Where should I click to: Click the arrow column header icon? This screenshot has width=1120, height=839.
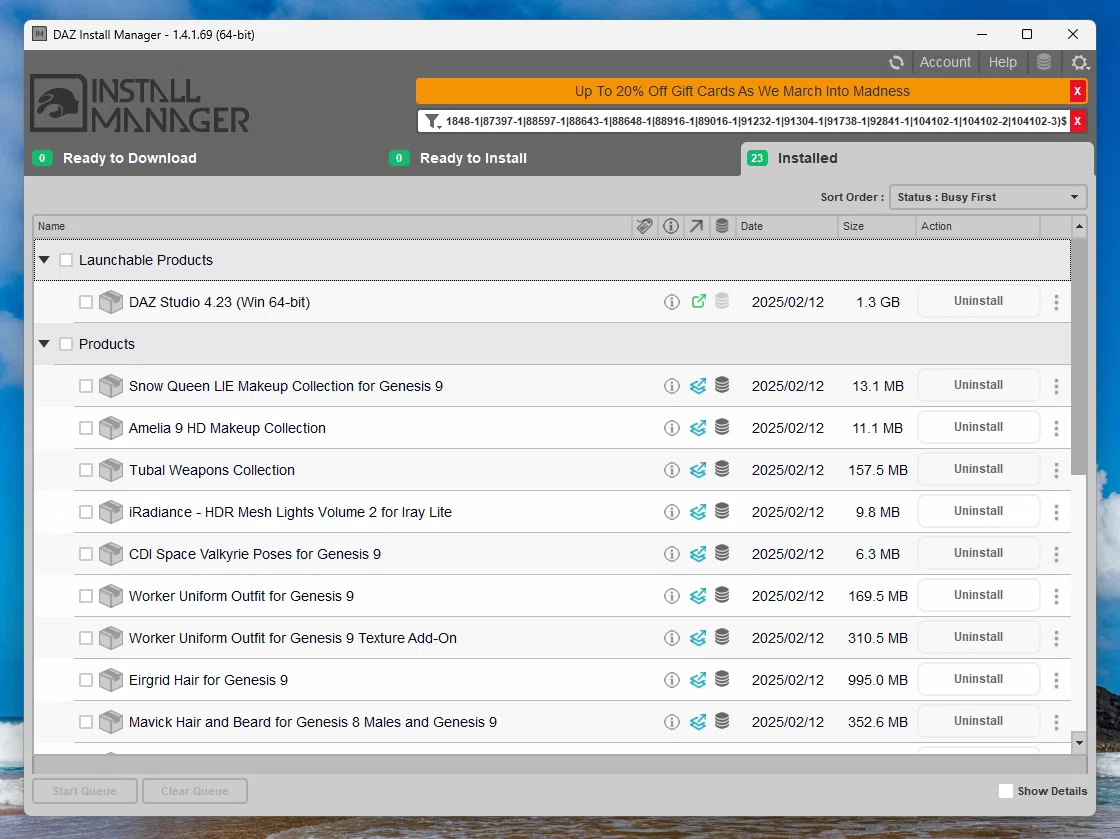click(x=696, y=226)
